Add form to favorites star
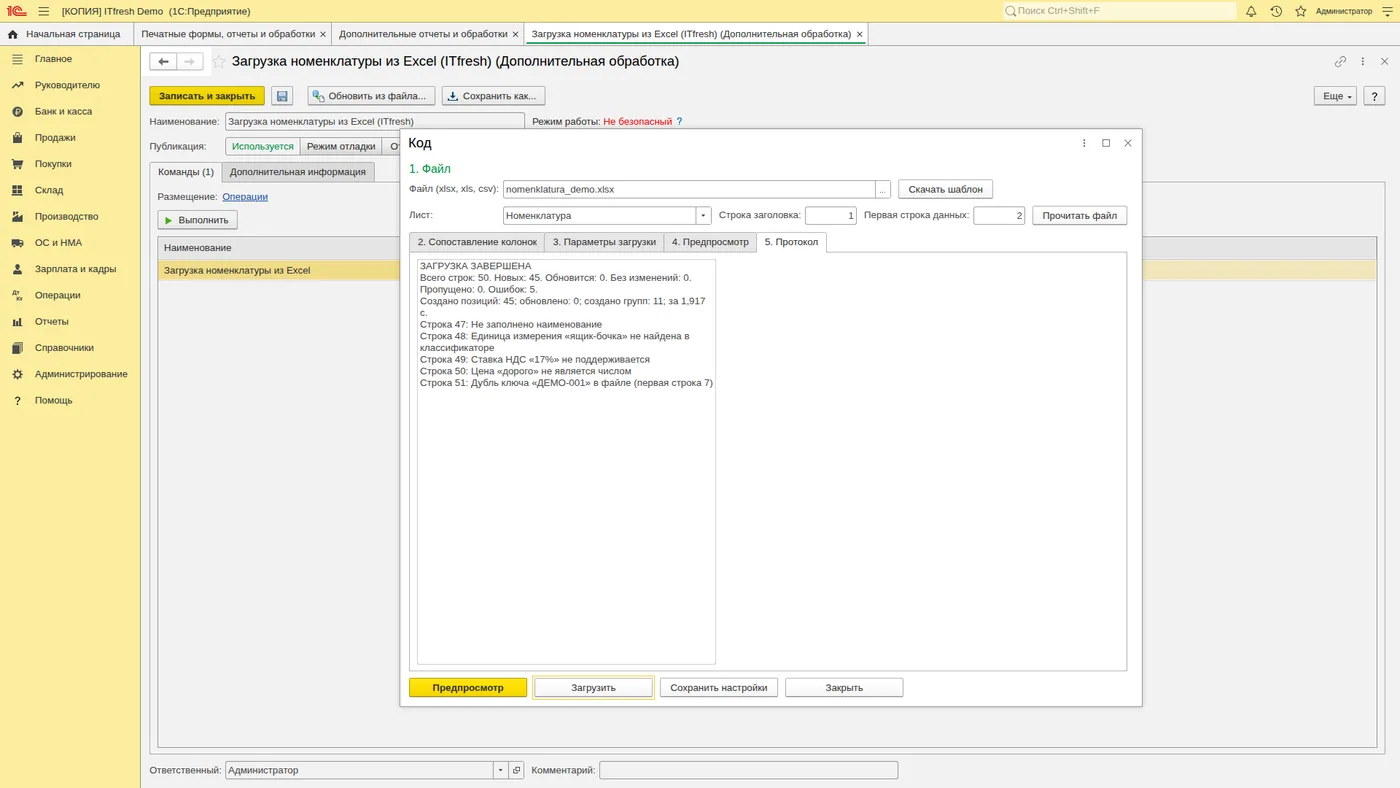Image resolution: width=1400 pixels, height=788 pixels. click(x=219, y=61)
